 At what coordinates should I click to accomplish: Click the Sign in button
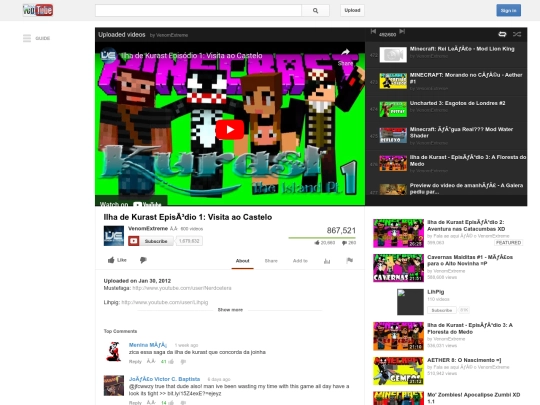pyautogui.click(x=508, y=10)
